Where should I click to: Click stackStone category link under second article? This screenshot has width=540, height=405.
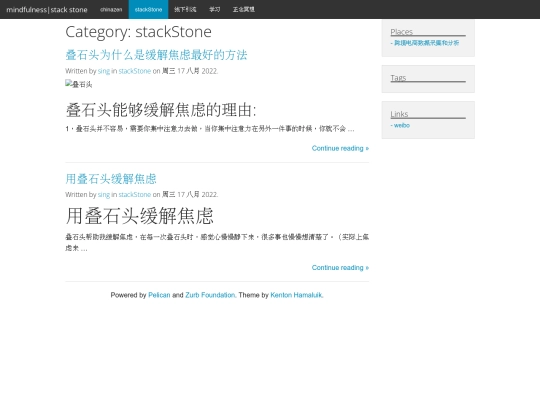tap(135, 195)
